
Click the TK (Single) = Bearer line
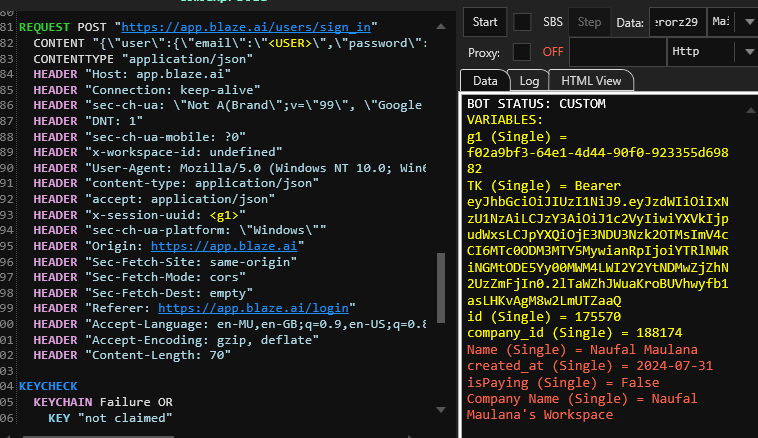(544, 186)
